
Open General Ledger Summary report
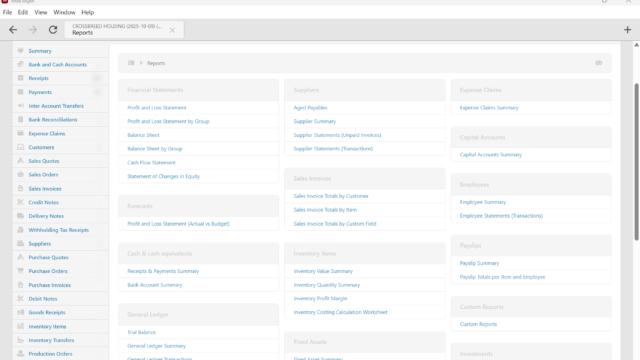point(156,346)
